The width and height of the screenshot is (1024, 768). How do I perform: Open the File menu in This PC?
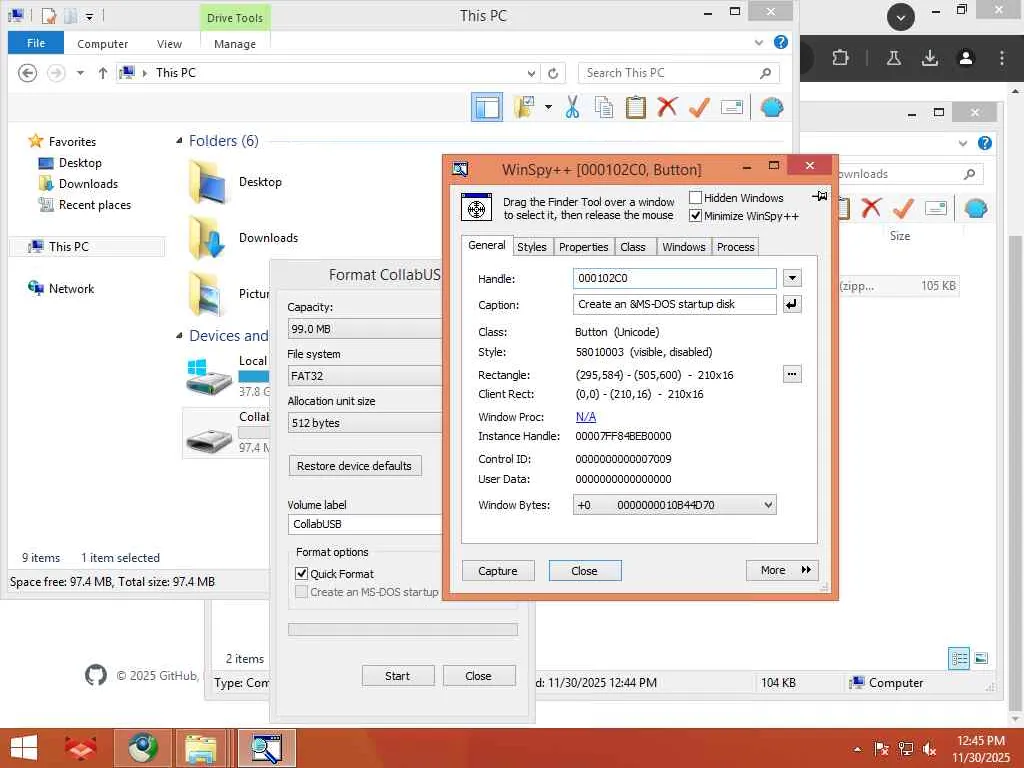click(x=36, y=43)
